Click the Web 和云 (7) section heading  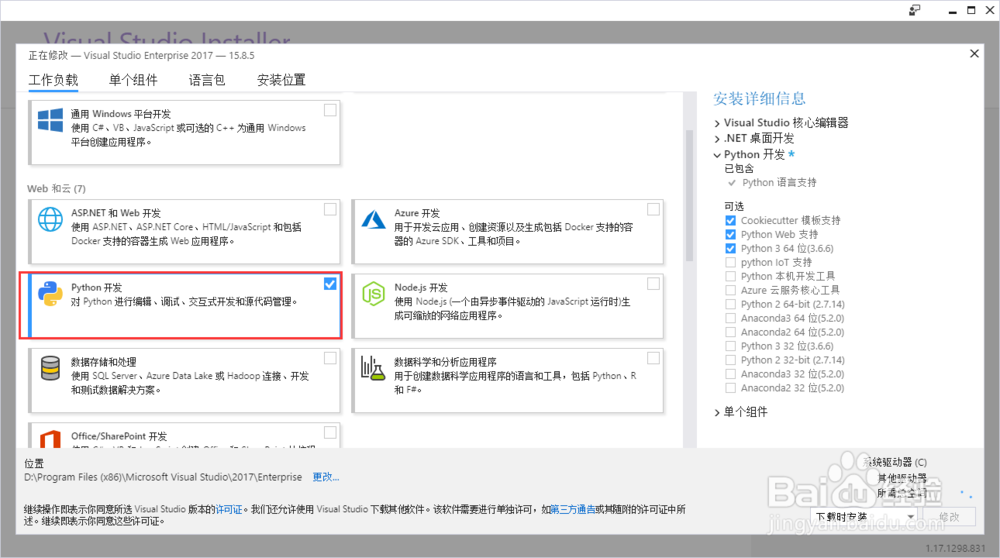click(x=56, y=189)
